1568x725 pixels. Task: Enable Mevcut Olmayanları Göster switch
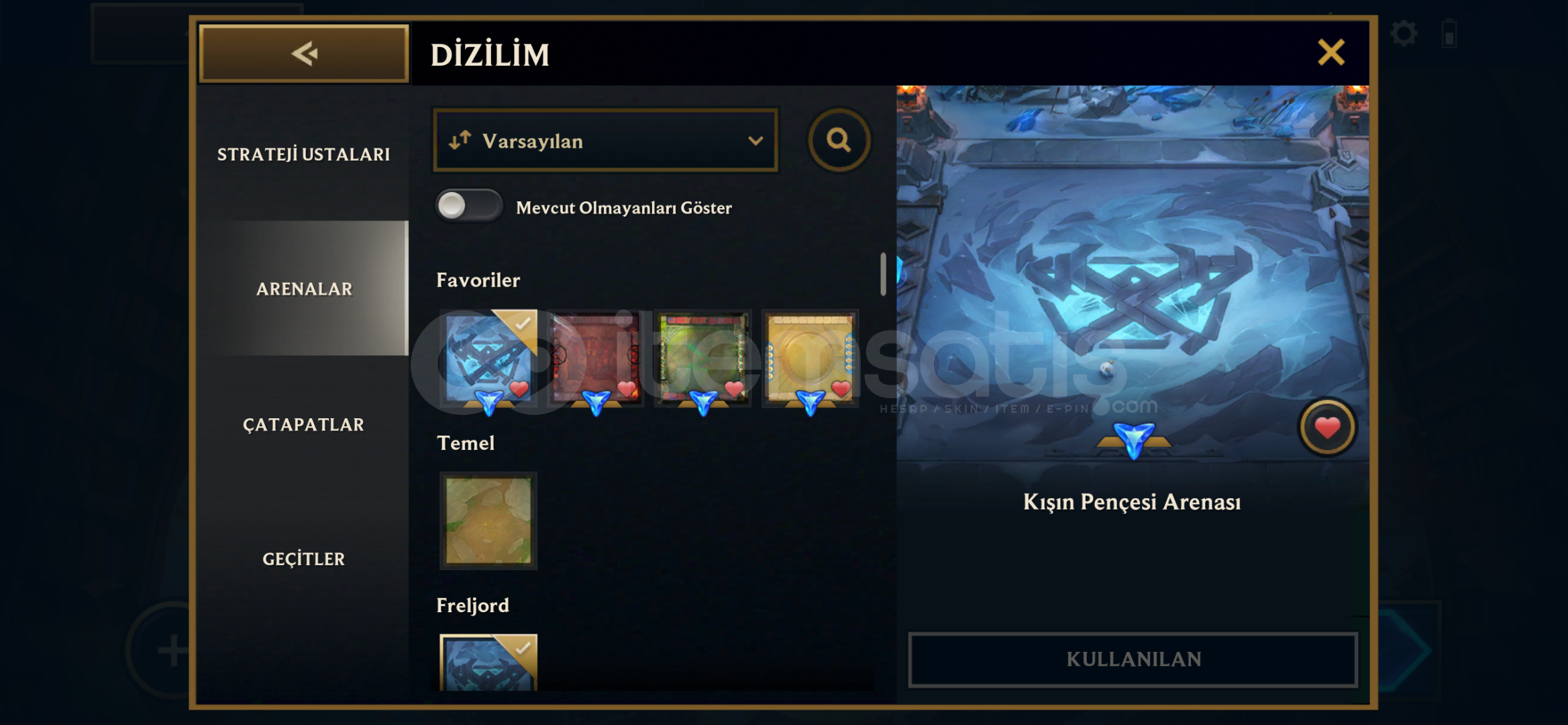pyautogui.click(x=468, y=205)
